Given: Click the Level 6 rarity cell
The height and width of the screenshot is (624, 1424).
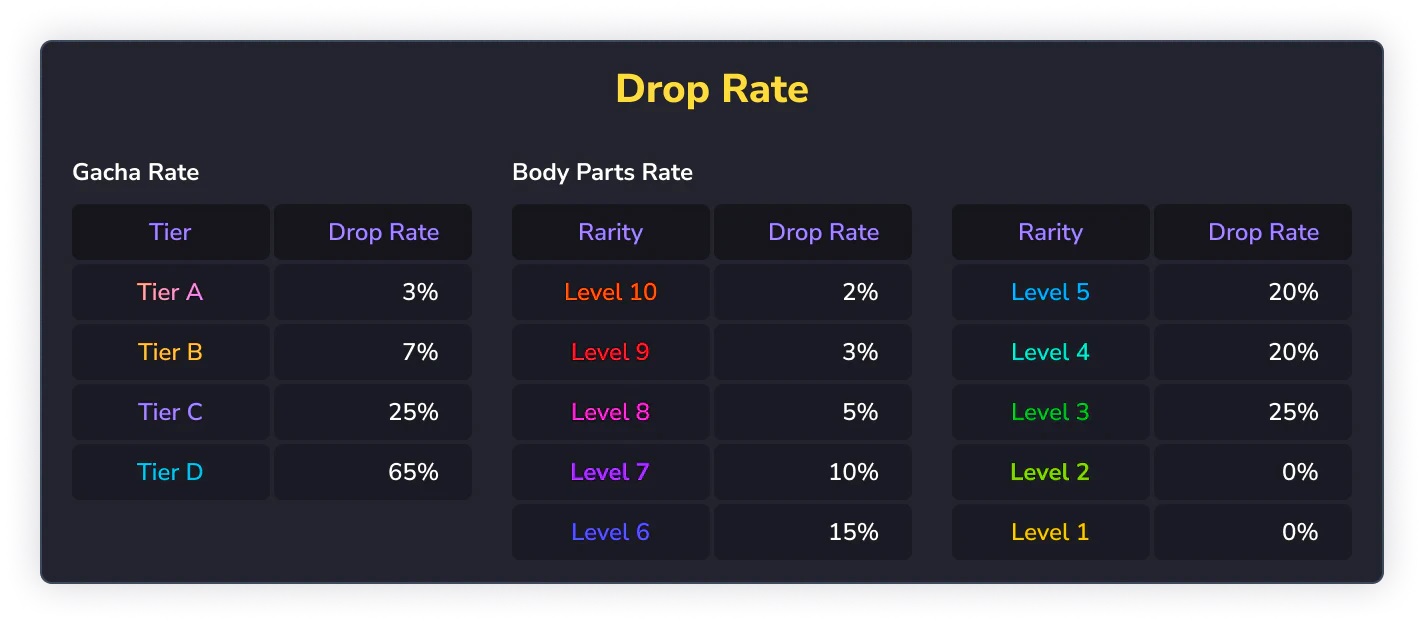Looking at the screenshot, I should click(611, 532).
